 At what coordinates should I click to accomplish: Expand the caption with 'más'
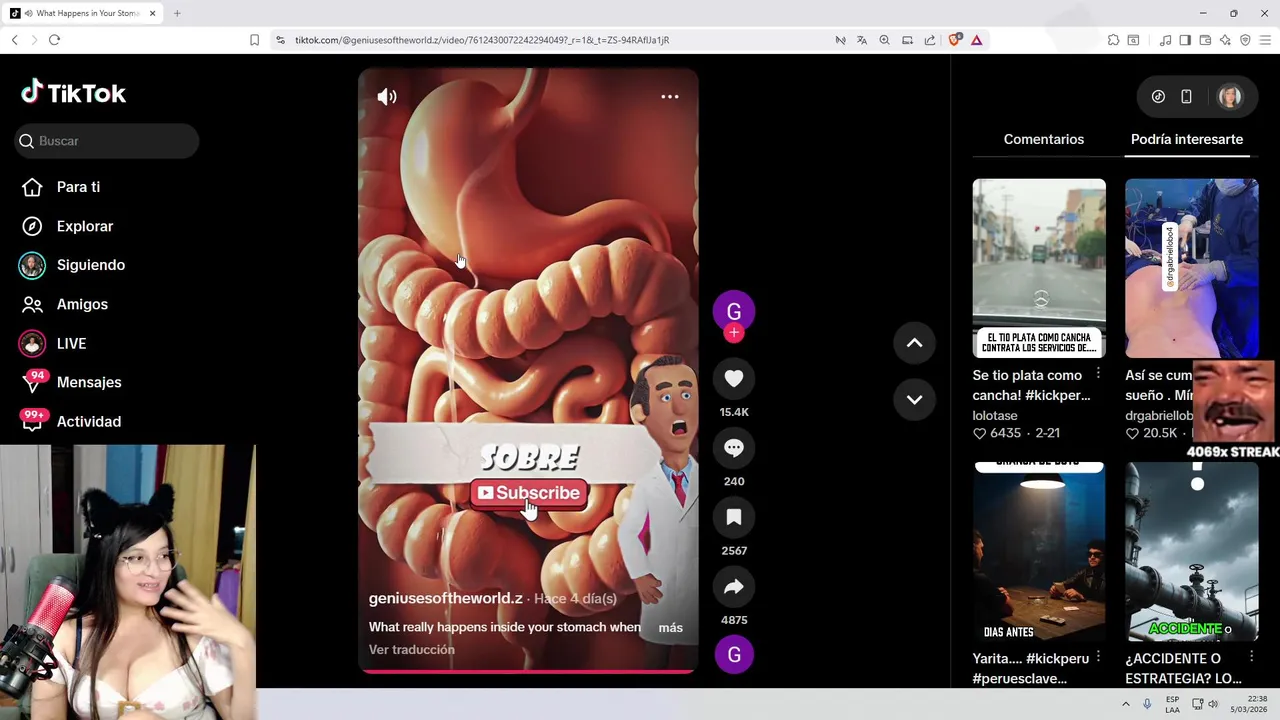(x=670, y=628)
